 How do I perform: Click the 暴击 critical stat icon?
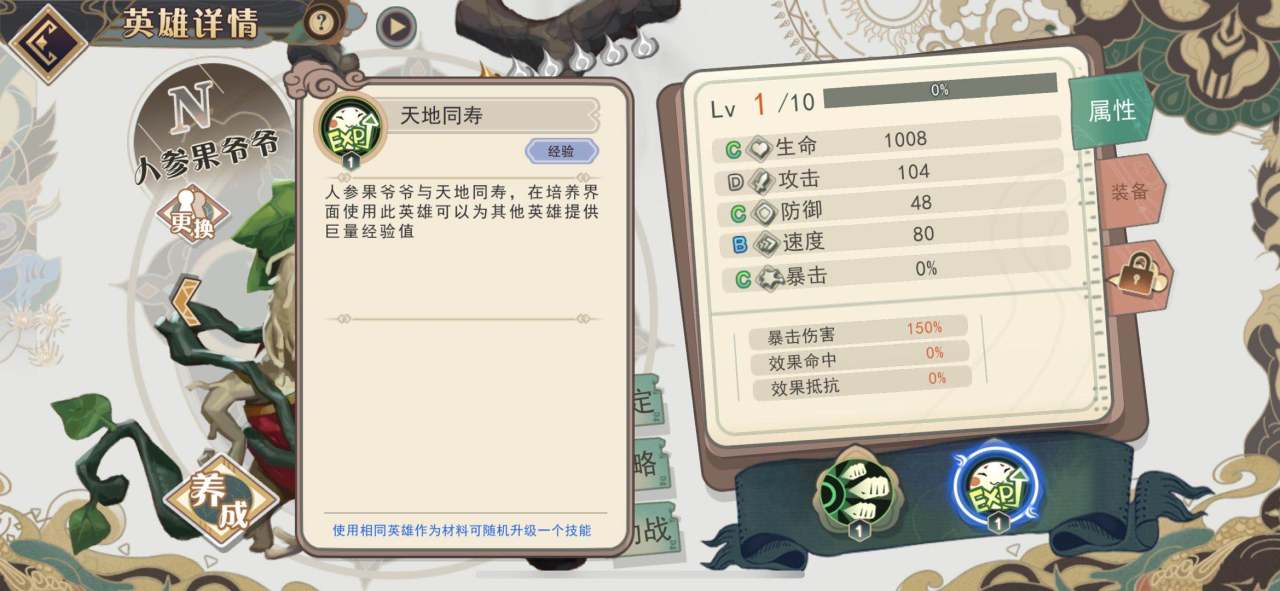(770, 277)
